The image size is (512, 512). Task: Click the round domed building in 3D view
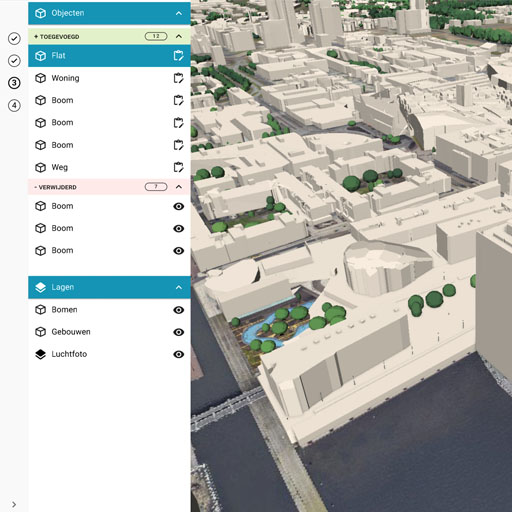pos(387,268)
